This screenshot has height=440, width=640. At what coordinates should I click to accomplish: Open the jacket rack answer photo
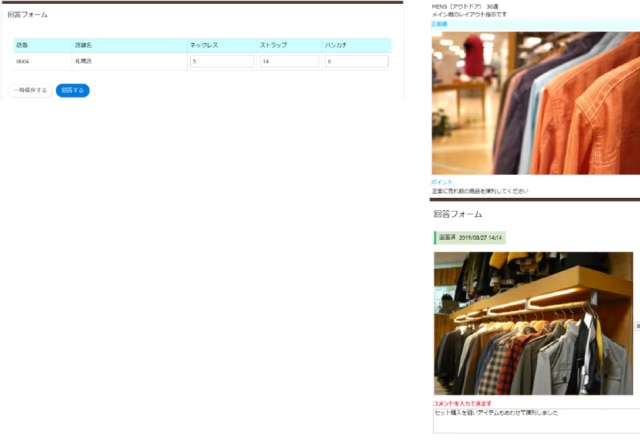533,323
